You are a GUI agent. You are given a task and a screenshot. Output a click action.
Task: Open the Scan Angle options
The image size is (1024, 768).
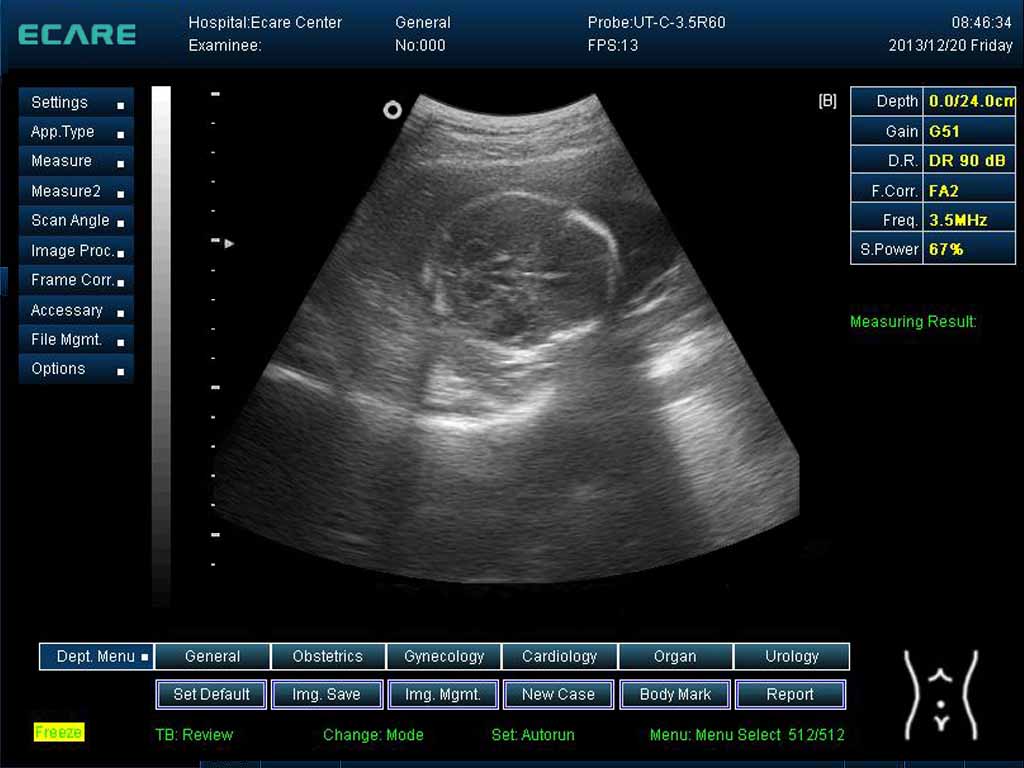point(76,221)
